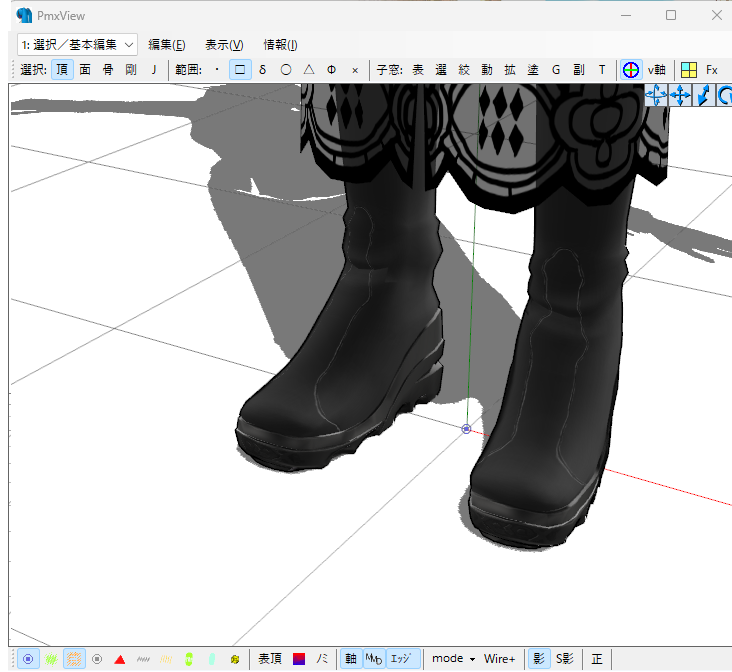Toggle 頂 vertex selection mode
The height and width of the screenshot is (672, 732).
pyautogui.click(x=62, y=70)
